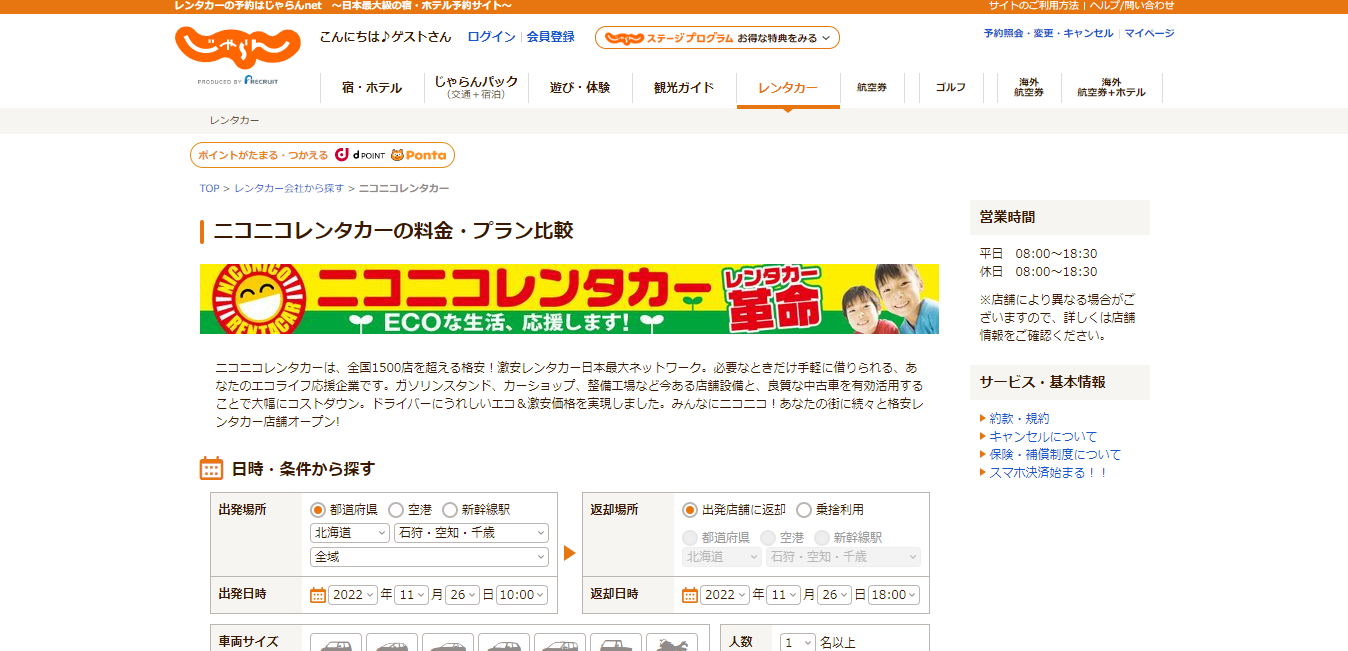Switch to the 観光ガイド tab

pyautogui.click(x=684, y=88)
